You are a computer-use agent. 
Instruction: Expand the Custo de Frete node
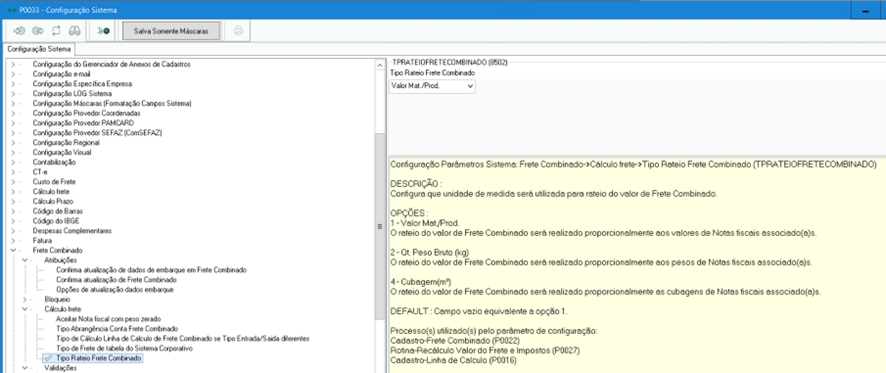(13, 181)
